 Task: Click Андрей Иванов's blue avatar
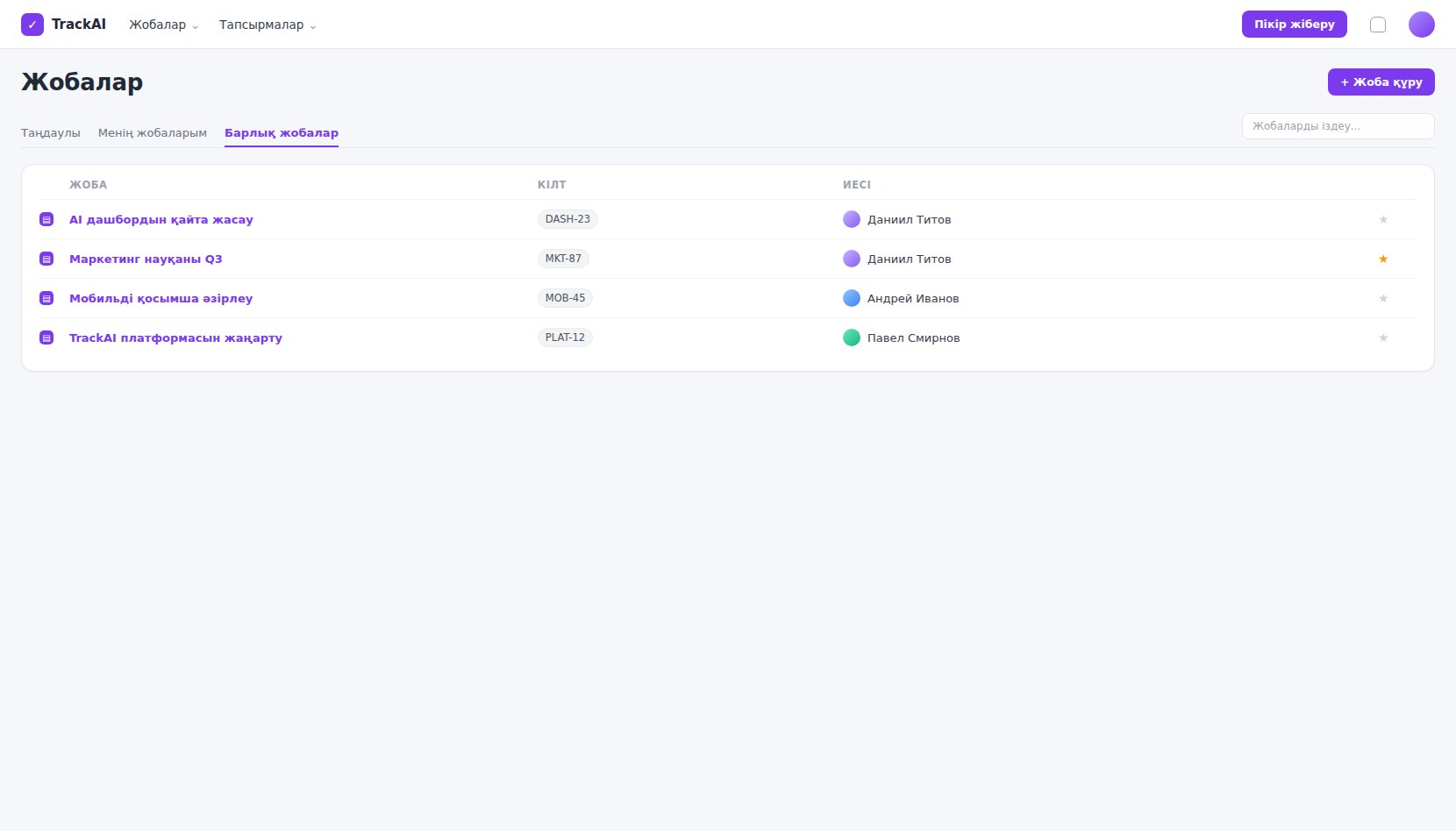pos(852,298)
